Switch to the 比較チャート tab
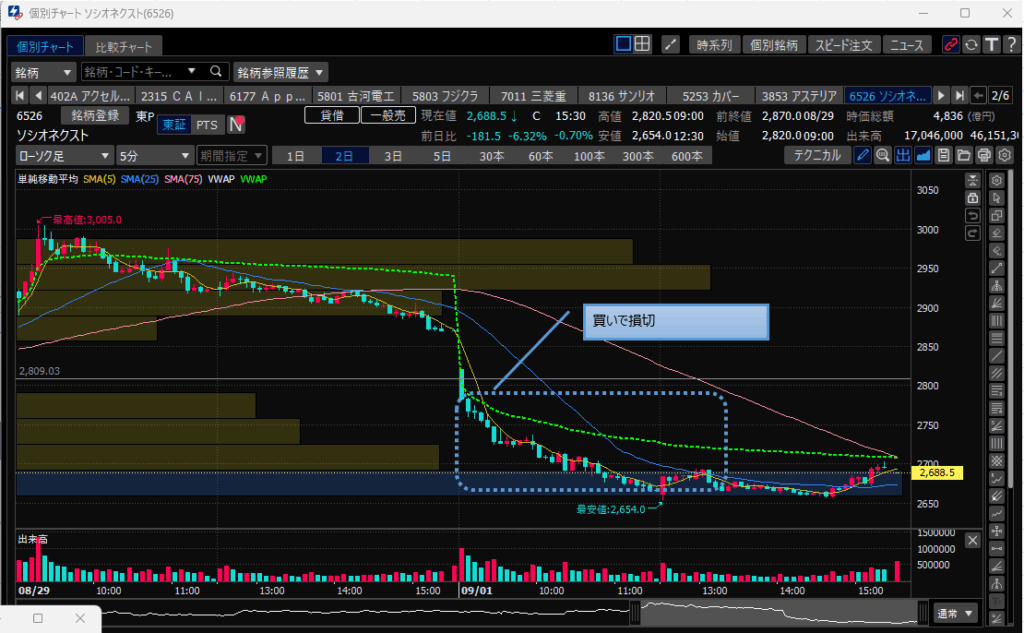Screen dimensions: 1024x633 click(x=123, y=47)
